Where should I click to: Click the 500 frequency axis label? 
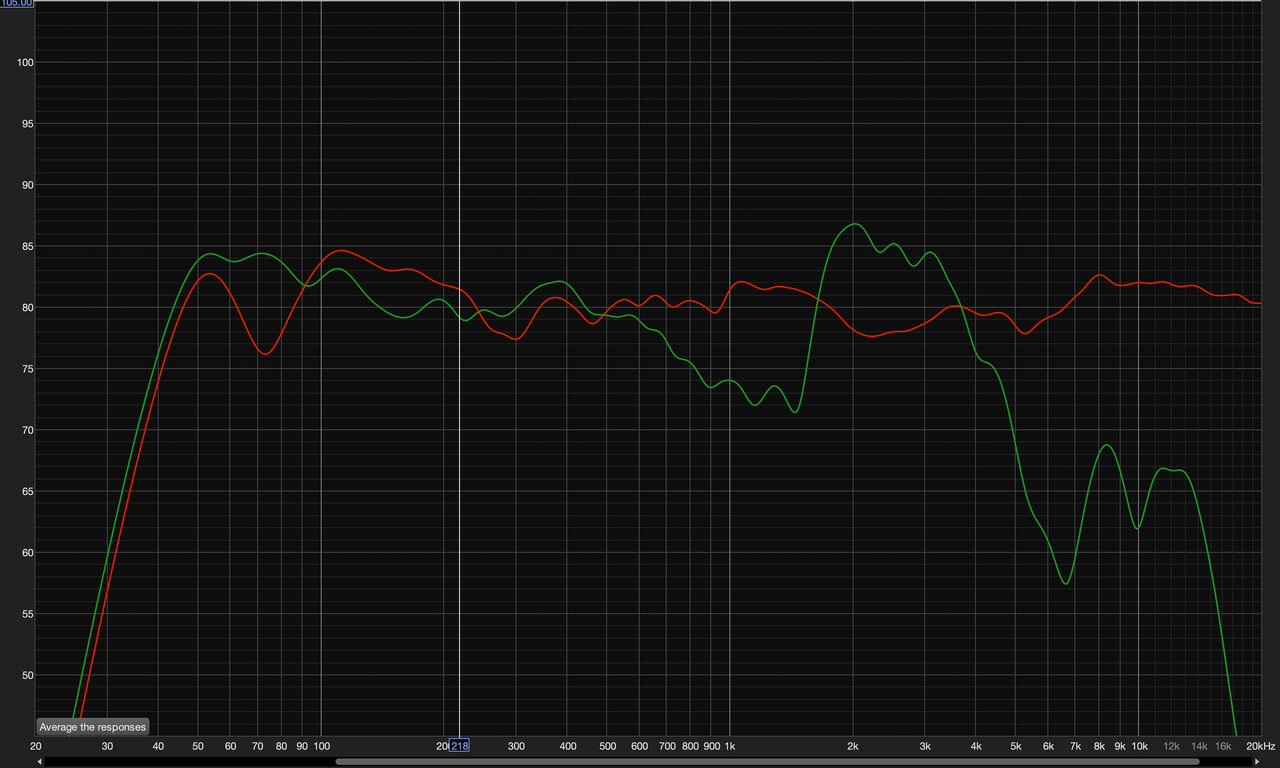pyautogui.click(x=607, y=746)
